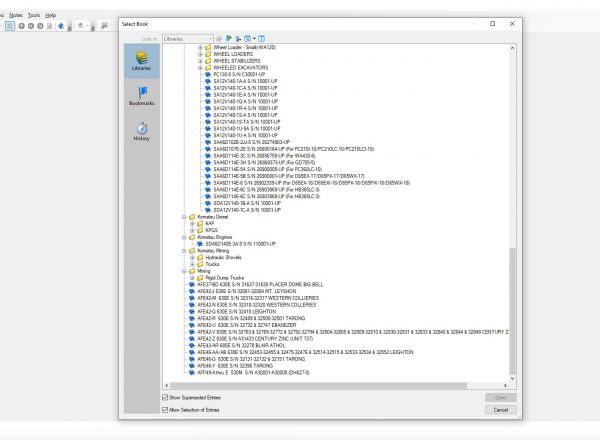Click the scroll right arrow of tree
The height and width of the screenshot is (440, 600).
pyautogui.click(x=505, y=385)
